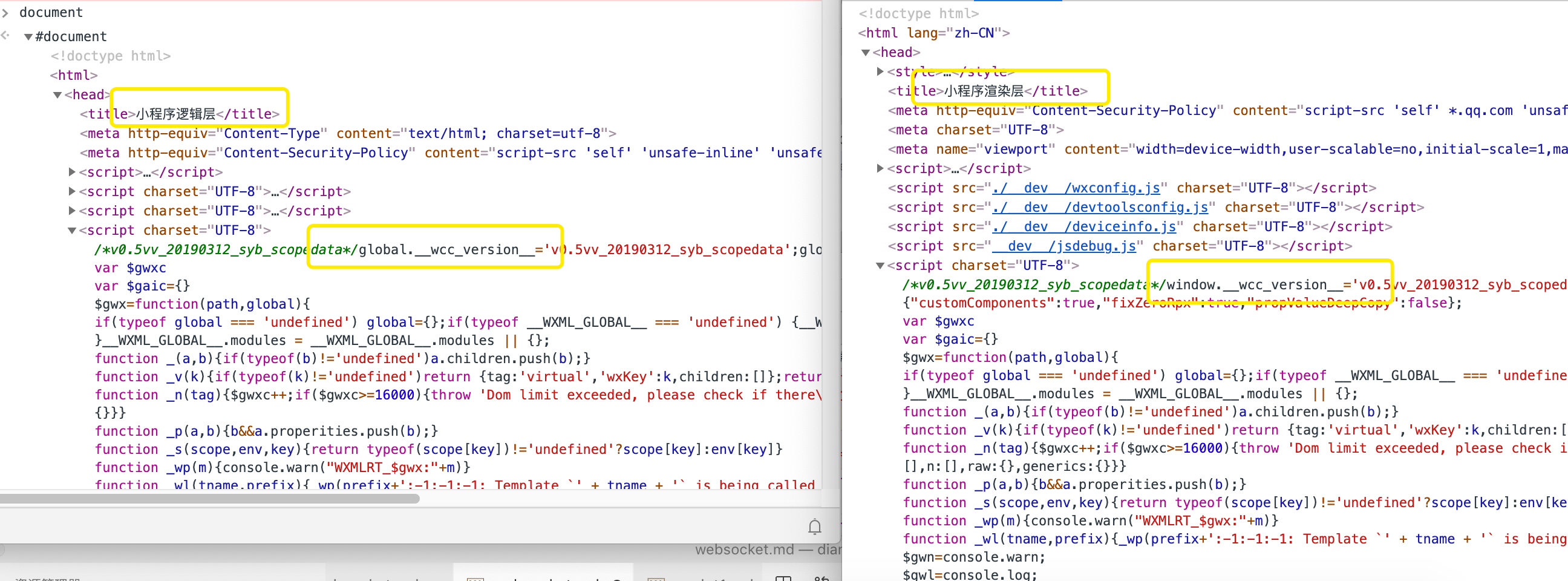Open the __dev__/jsdebug.js script link

coord(1064,247)
